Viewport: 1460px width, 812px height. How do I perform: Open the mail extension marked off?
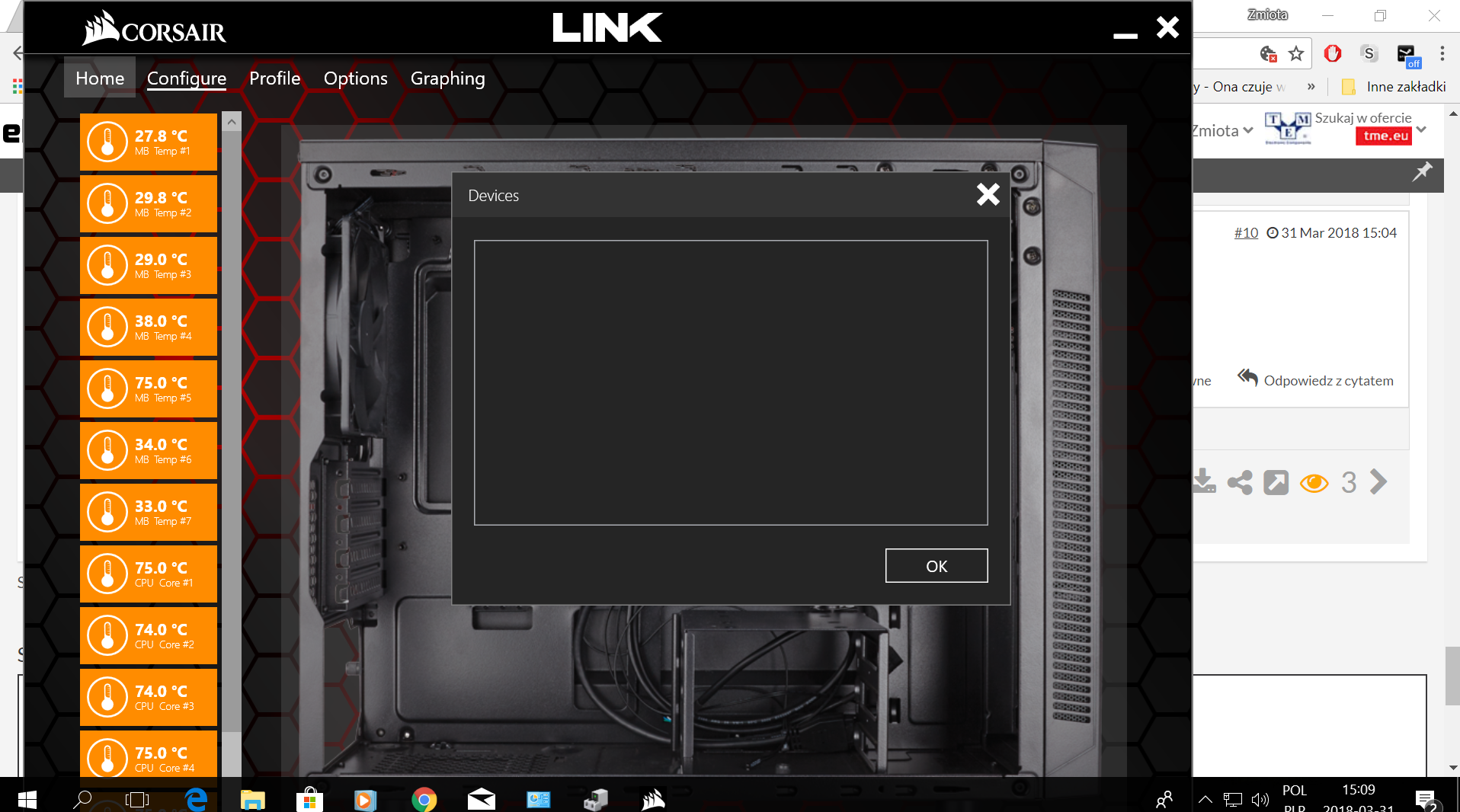tap(1408, 55)
